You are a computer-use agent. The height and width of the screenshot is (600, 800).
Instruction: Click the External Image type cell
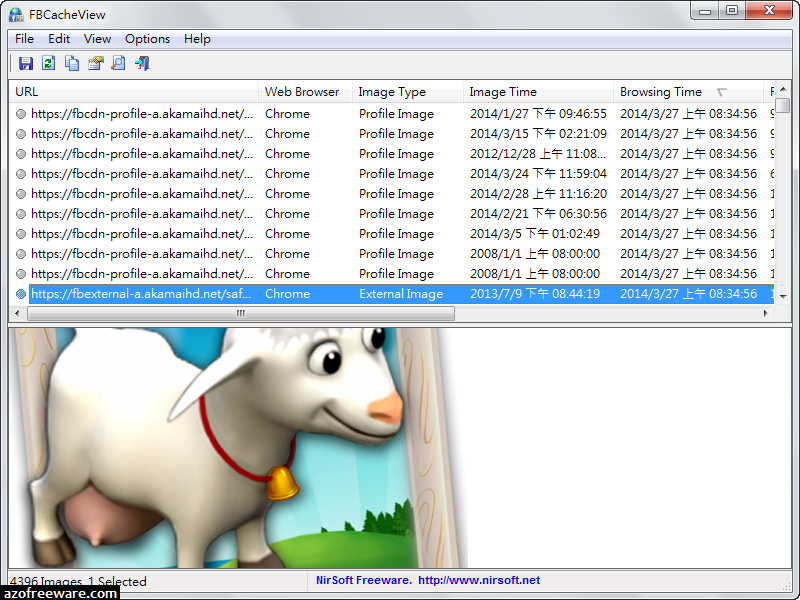coord(401,294)
